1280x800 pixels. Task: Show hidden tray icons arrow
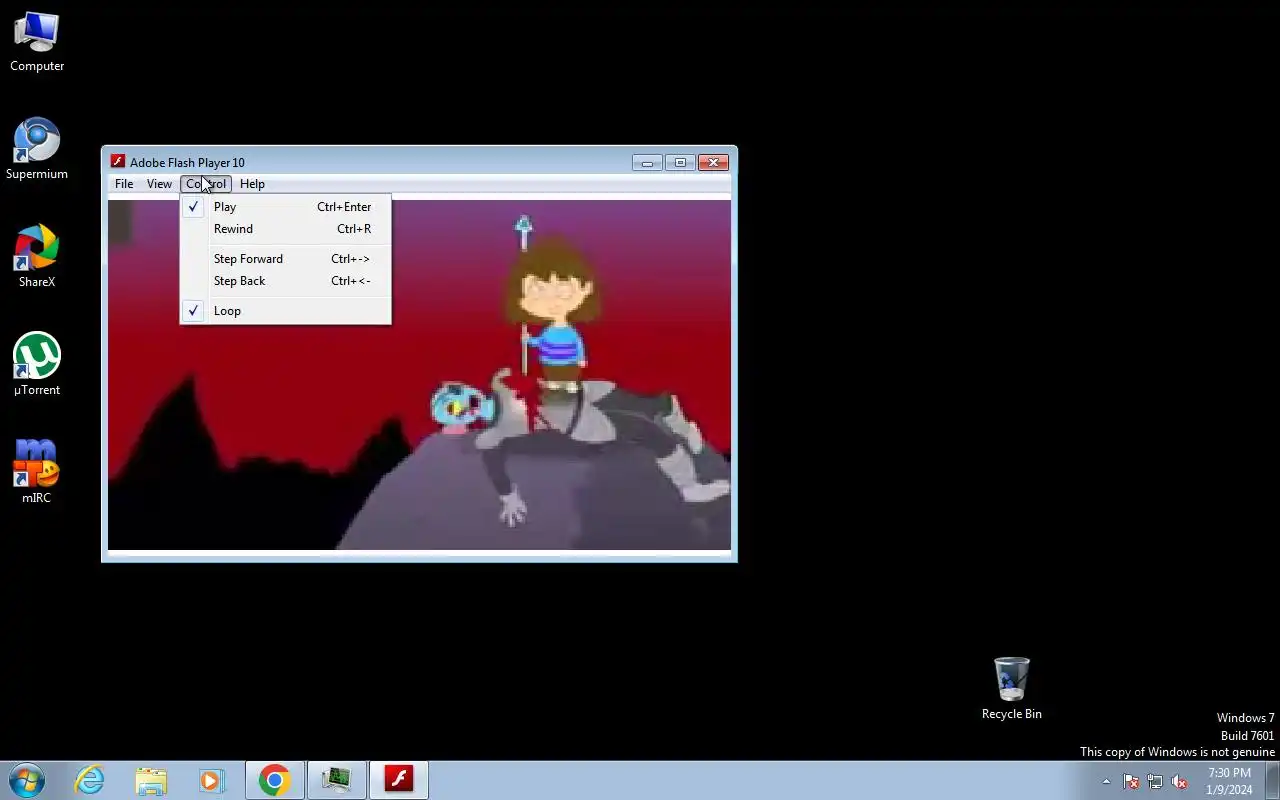tap(1106, 782)
